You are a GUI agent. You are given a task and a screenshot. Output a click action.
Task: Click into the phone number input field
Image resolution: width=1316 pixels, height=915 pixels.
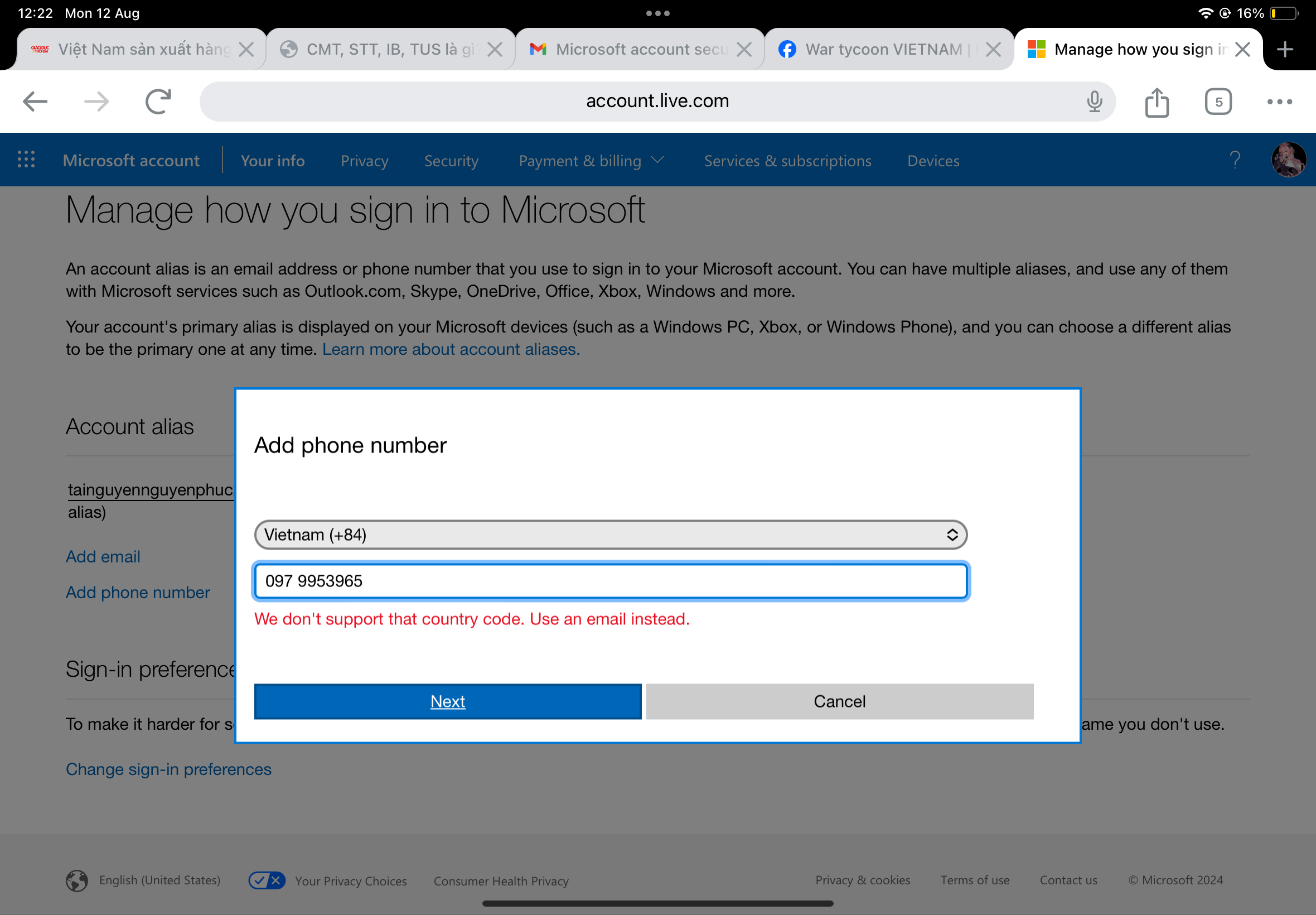coord(610,581)
